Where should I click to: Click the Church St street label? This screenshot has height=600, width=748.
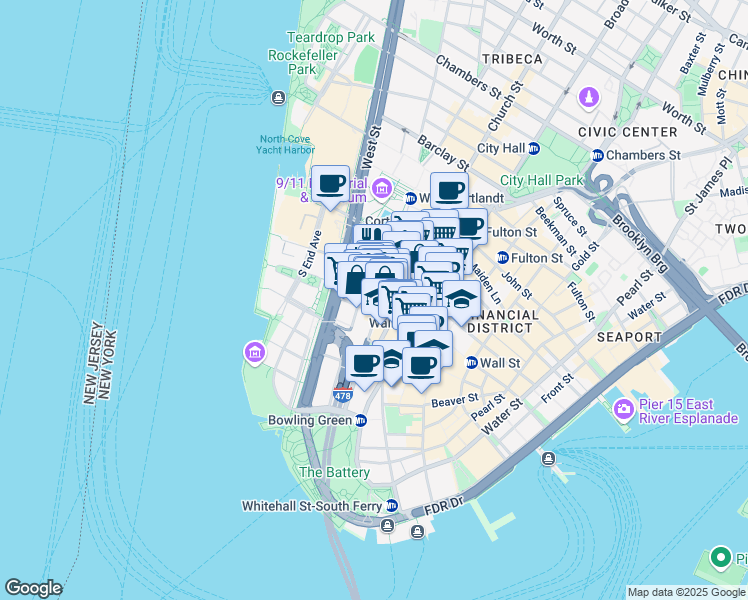tap(506, 106)
